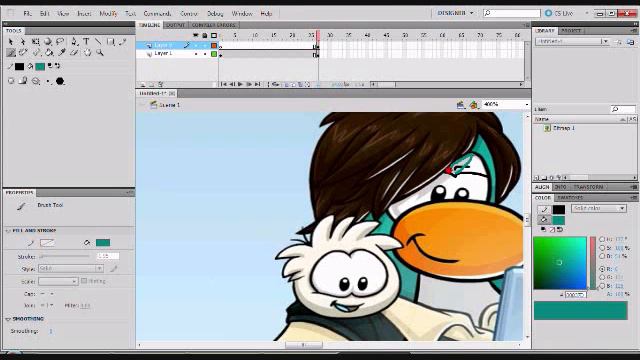Open the teal fill color swatch in Tools panel
Image resolution: width=640 pixels, height=360 pixels.
click(40, 67)
